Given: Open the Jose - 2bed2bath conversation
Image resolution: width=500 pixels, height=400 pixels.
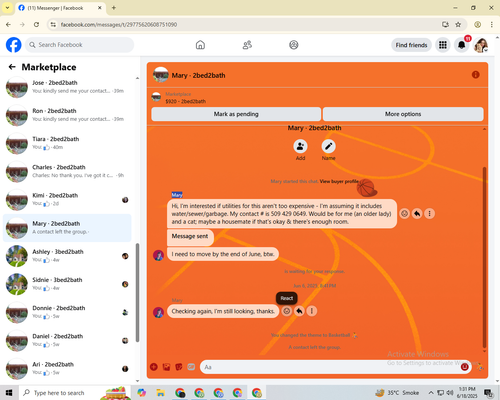Looking at the screenshot, I should tap(67, 87).
